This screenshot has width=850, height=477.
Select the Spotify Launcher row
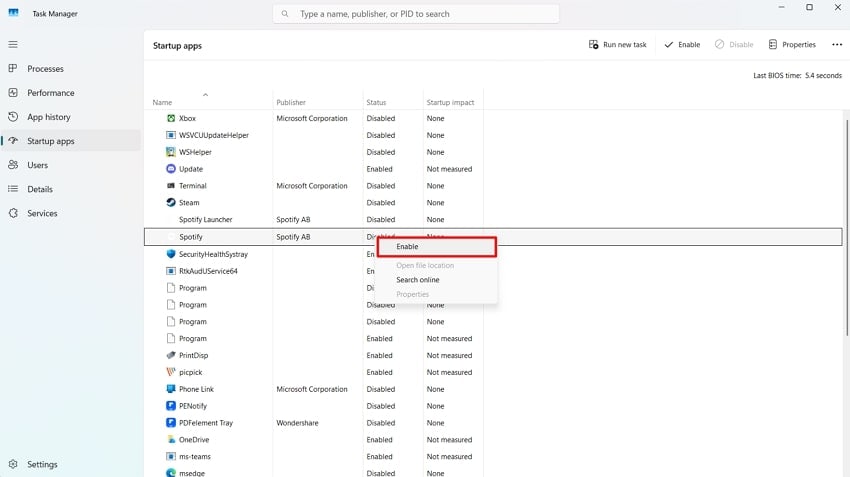(493, 220)
